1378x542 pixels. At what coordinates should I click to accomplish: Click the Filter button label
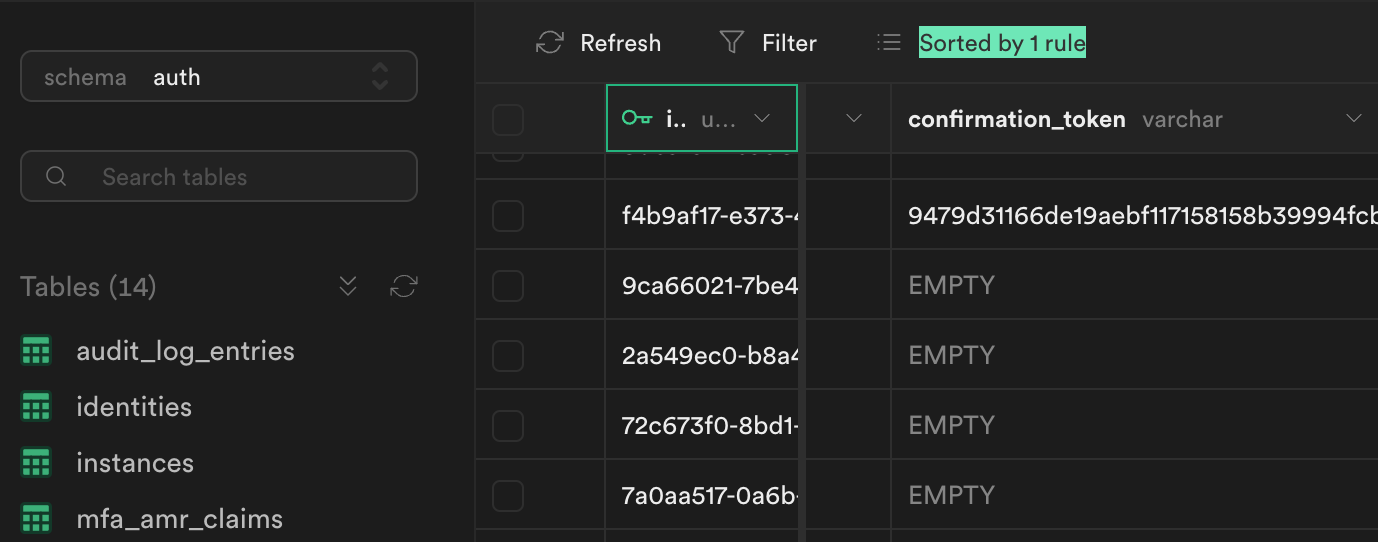[789, 43]
